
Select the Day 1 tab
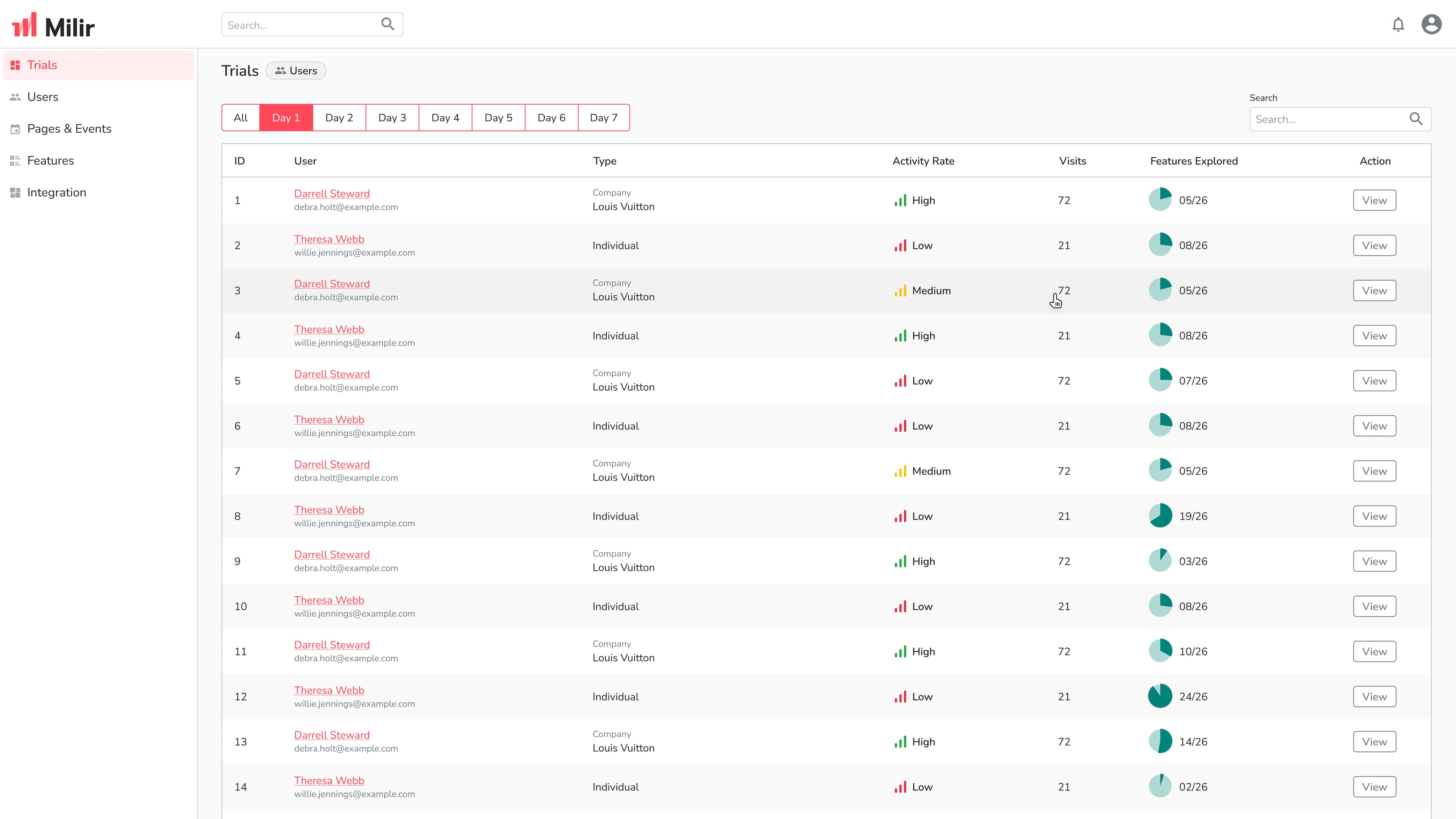(x=286, y=118)
